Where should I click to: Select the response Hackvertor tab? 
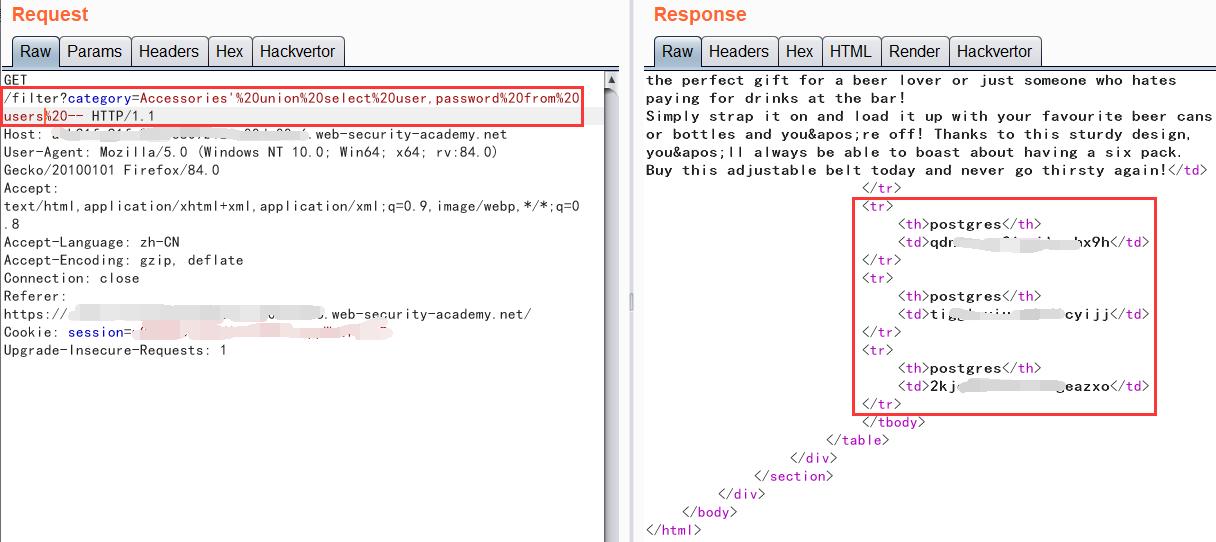point(993,52)
